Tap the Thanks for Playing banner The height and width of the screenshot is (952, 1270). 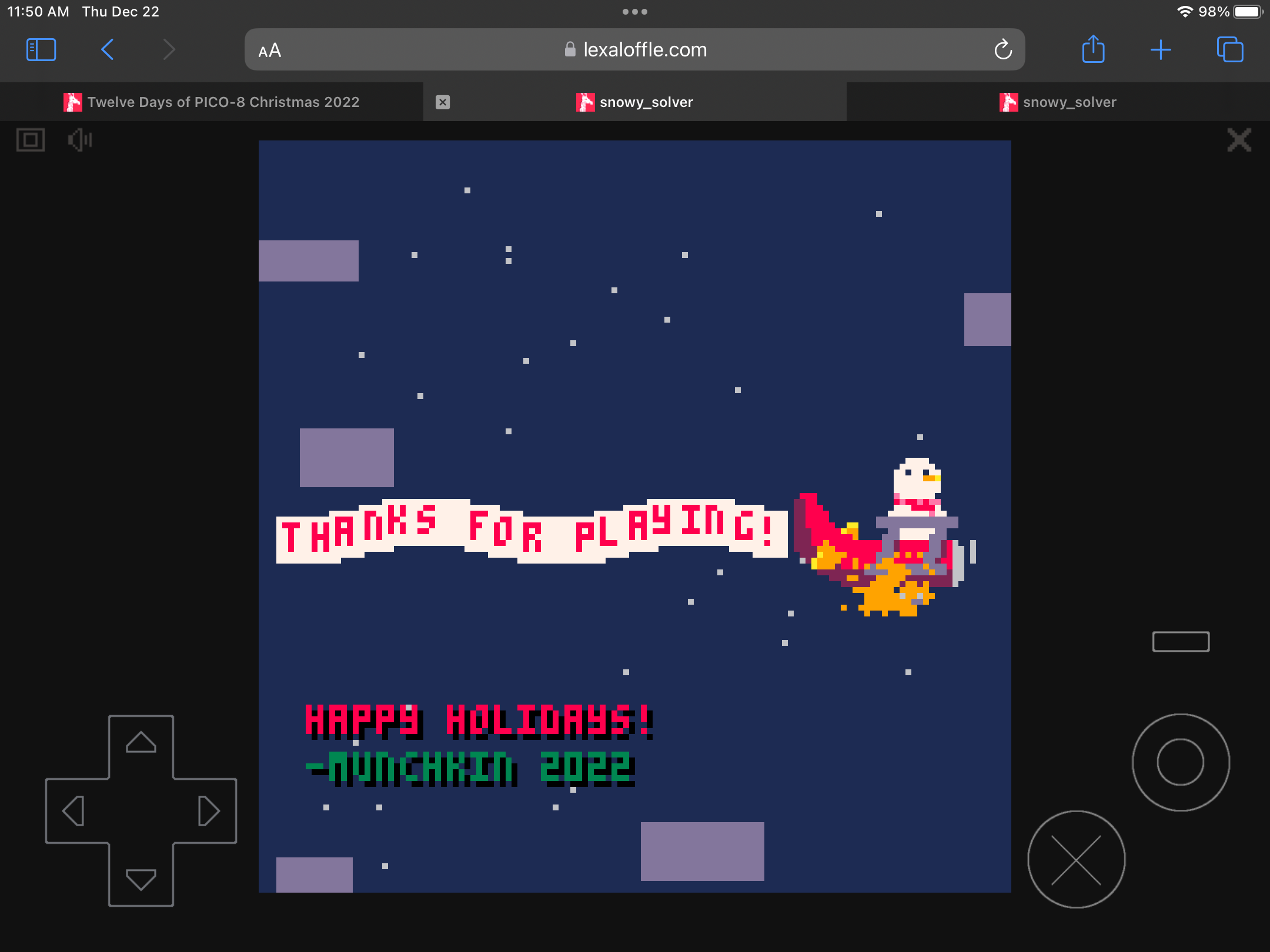click(x=532, y=532)
